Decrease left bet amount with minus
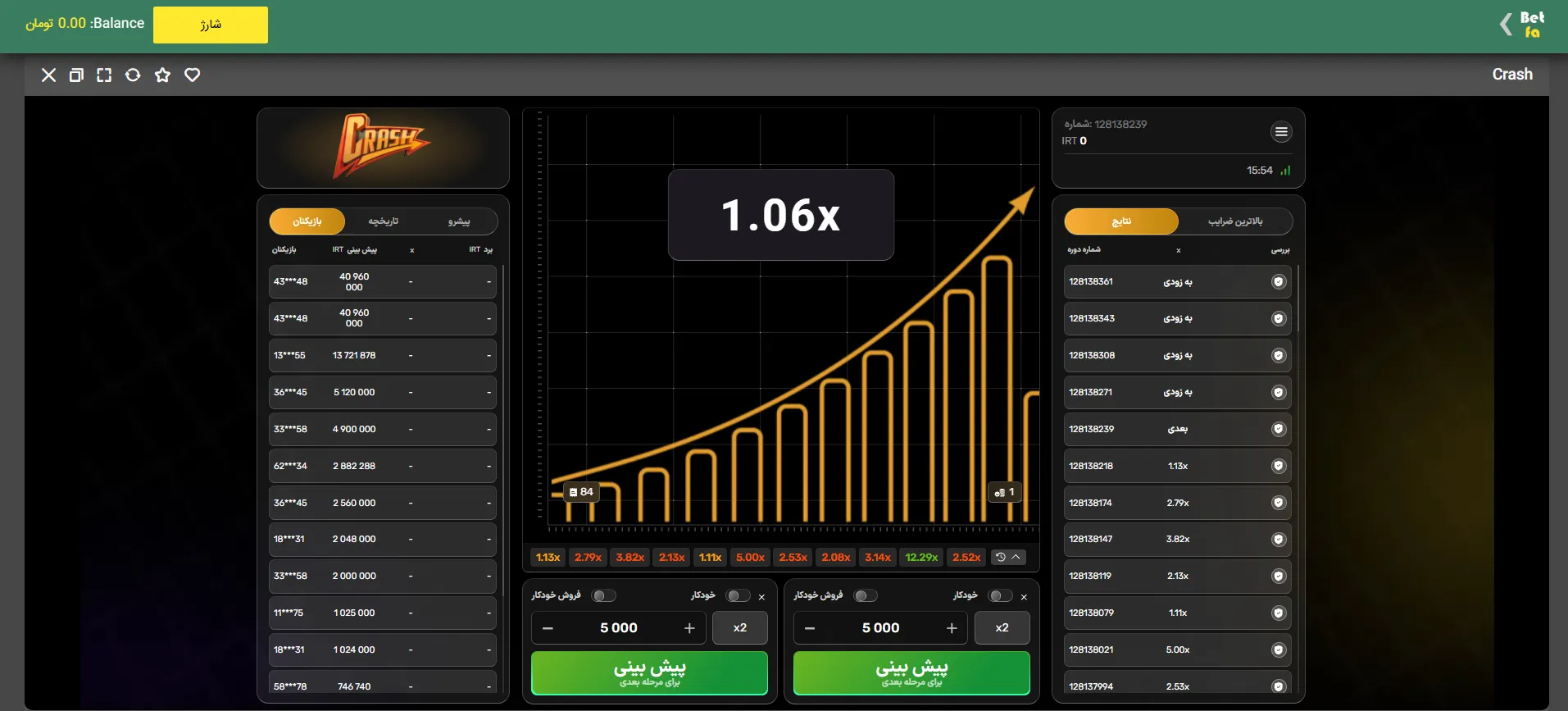This screenshot has height=711, width=1568. (x=548, y=628)
